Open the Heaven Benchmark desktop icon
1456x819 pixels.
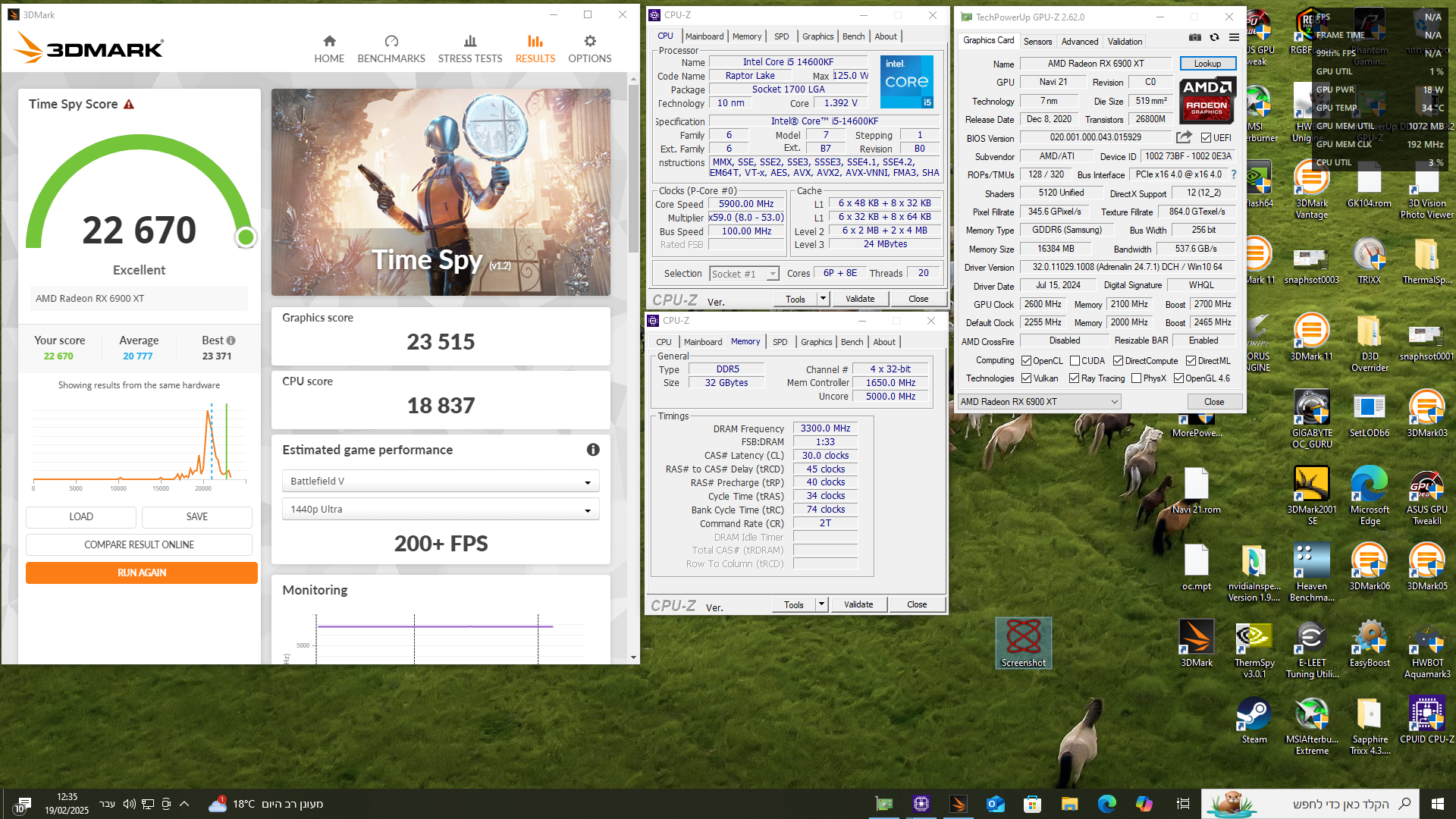[x=1312, y=573]
